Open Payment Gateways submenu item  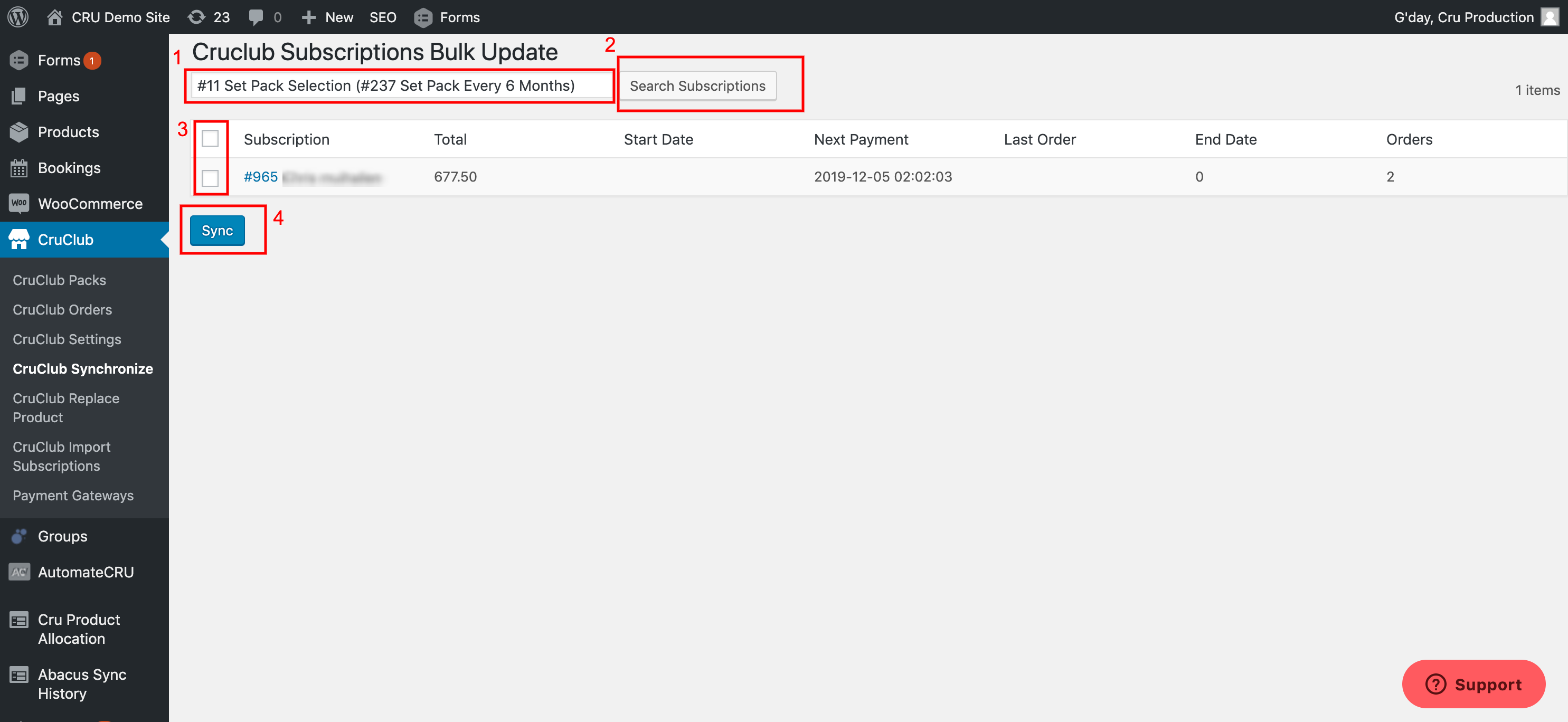click(x=73, y=495)
